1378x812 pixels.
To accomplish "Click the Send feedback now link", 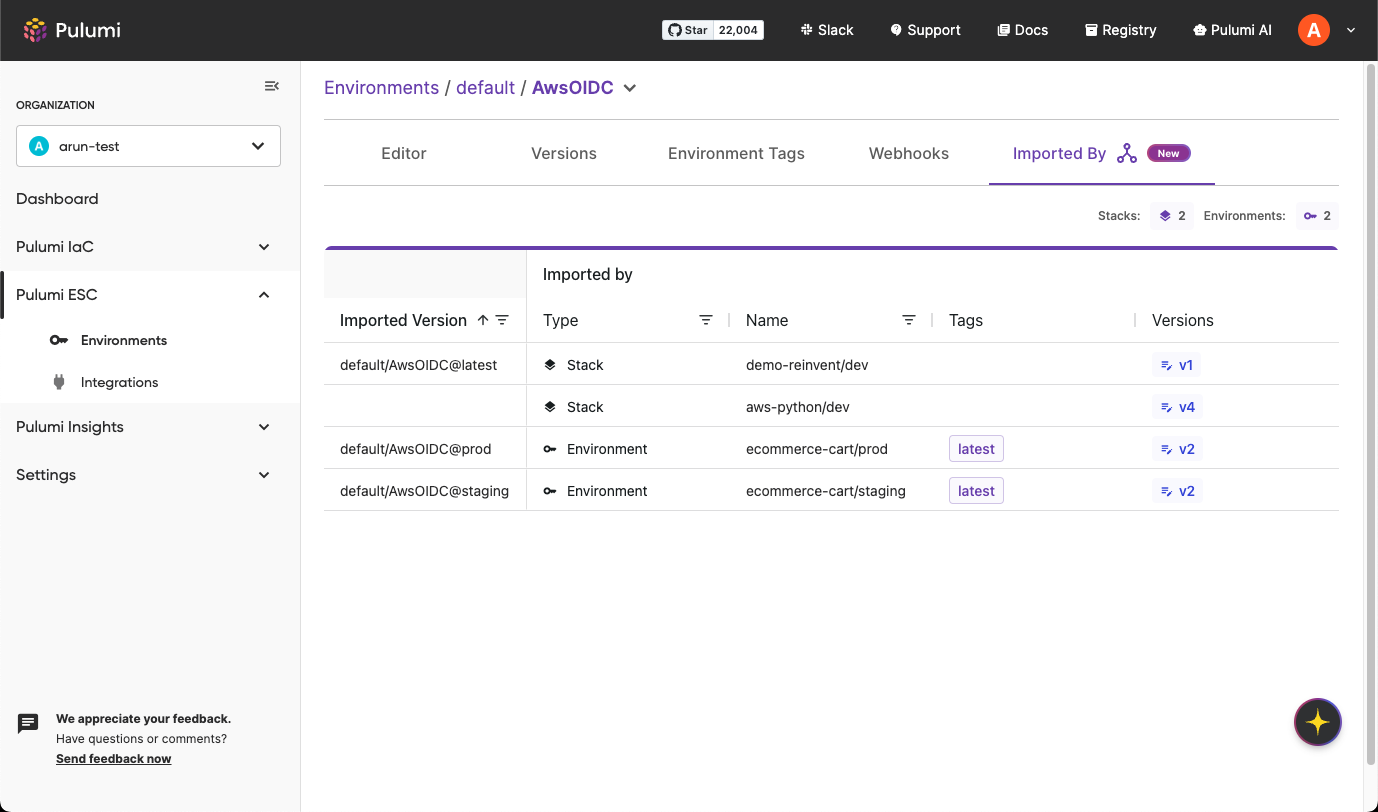I will [113, 759].
